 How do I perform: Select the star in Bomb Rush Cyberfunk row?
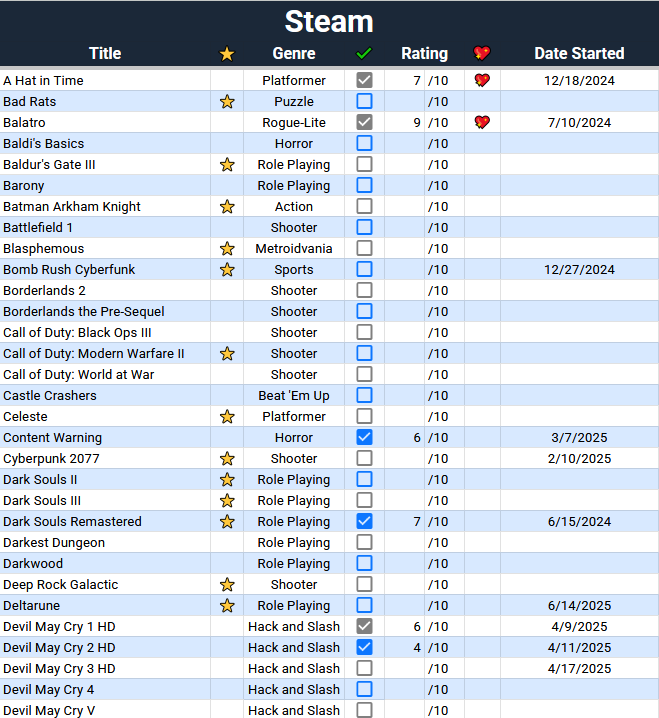227,269
